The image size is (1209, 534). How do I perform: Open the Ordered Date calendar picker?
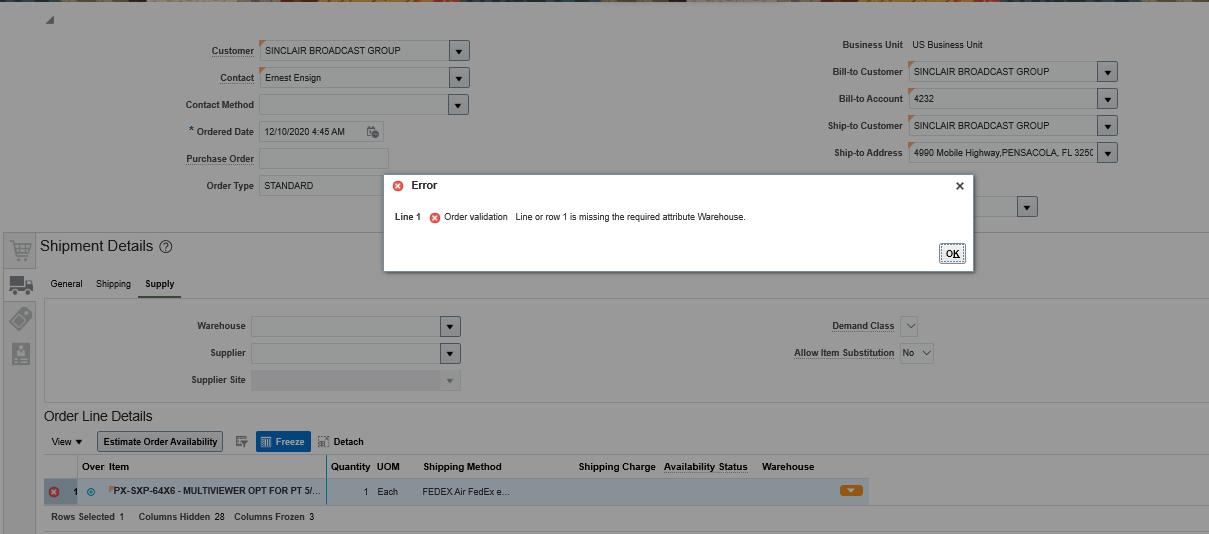coord(373,132)
